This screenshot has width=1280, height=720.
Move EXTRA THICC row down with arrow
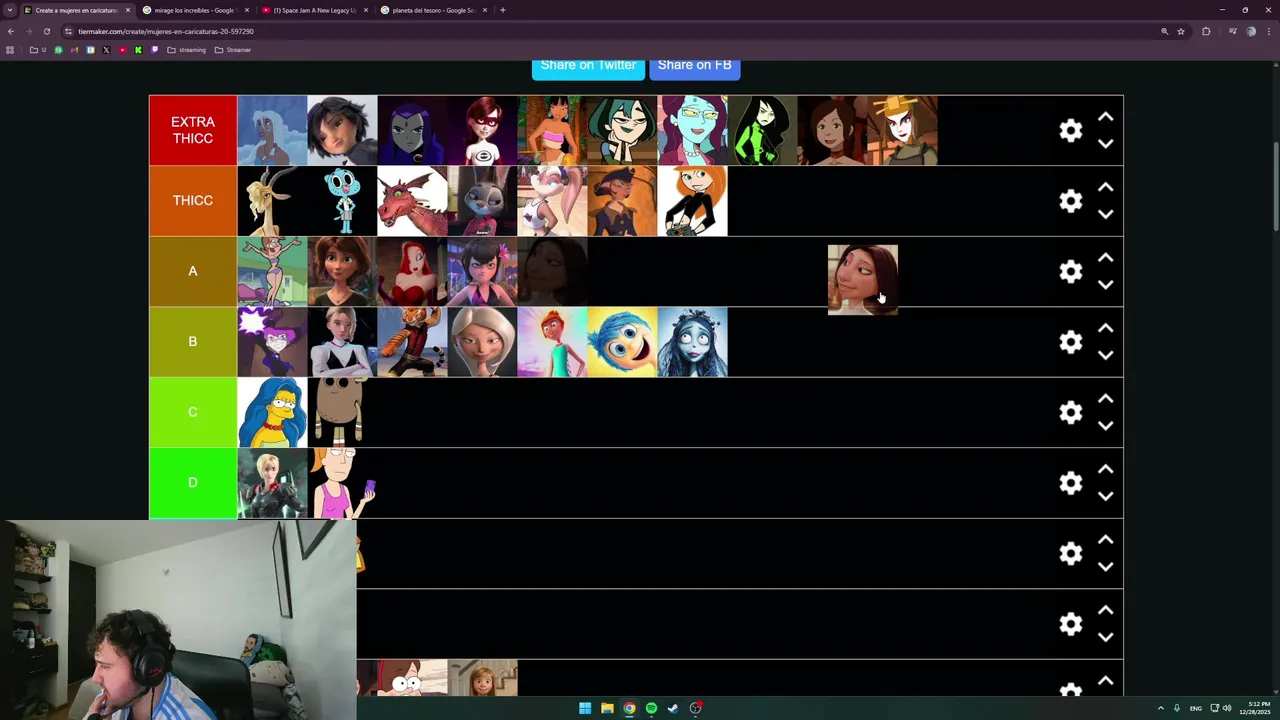point(1105,144)
